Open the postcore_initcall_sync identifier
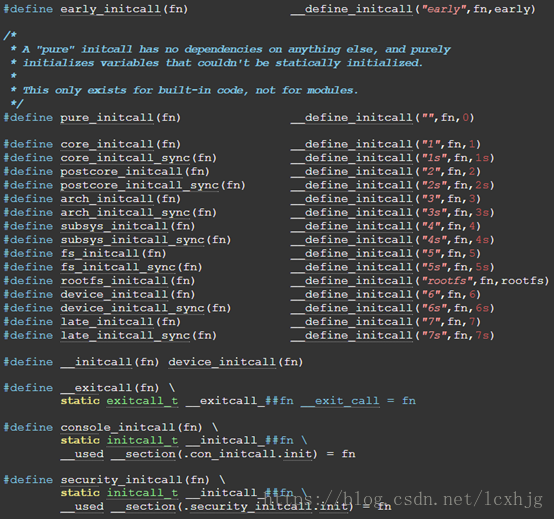 click(140, 185)
